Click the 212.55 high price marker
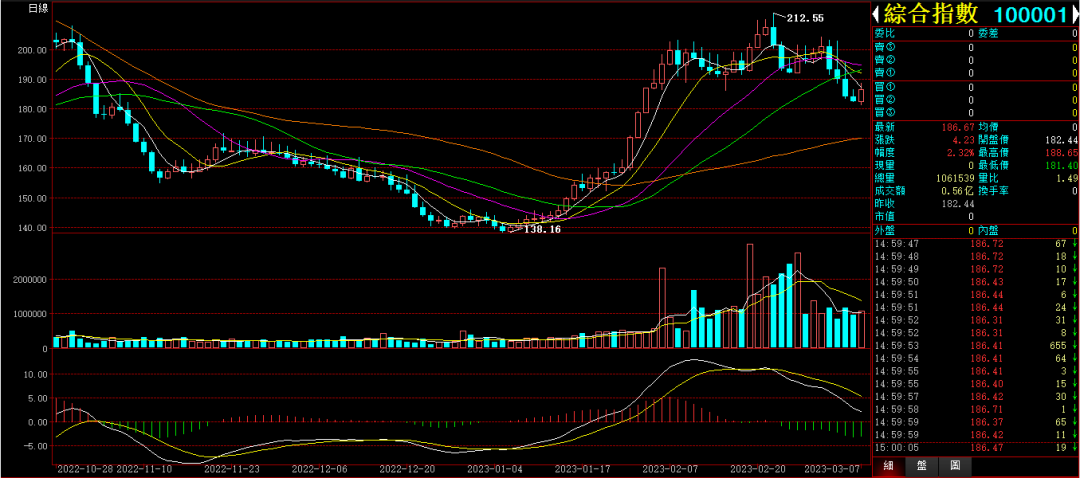 805,18
